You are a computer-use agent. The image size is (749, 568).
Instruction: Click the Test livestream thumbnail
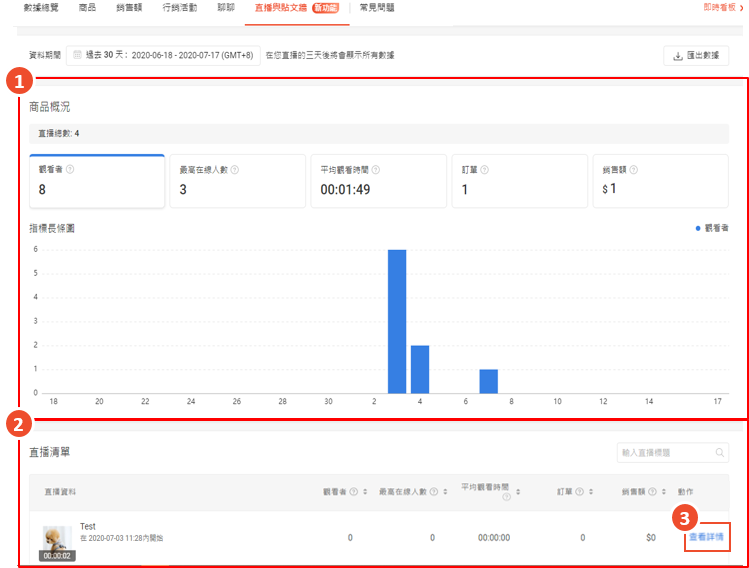coord(56,542)
